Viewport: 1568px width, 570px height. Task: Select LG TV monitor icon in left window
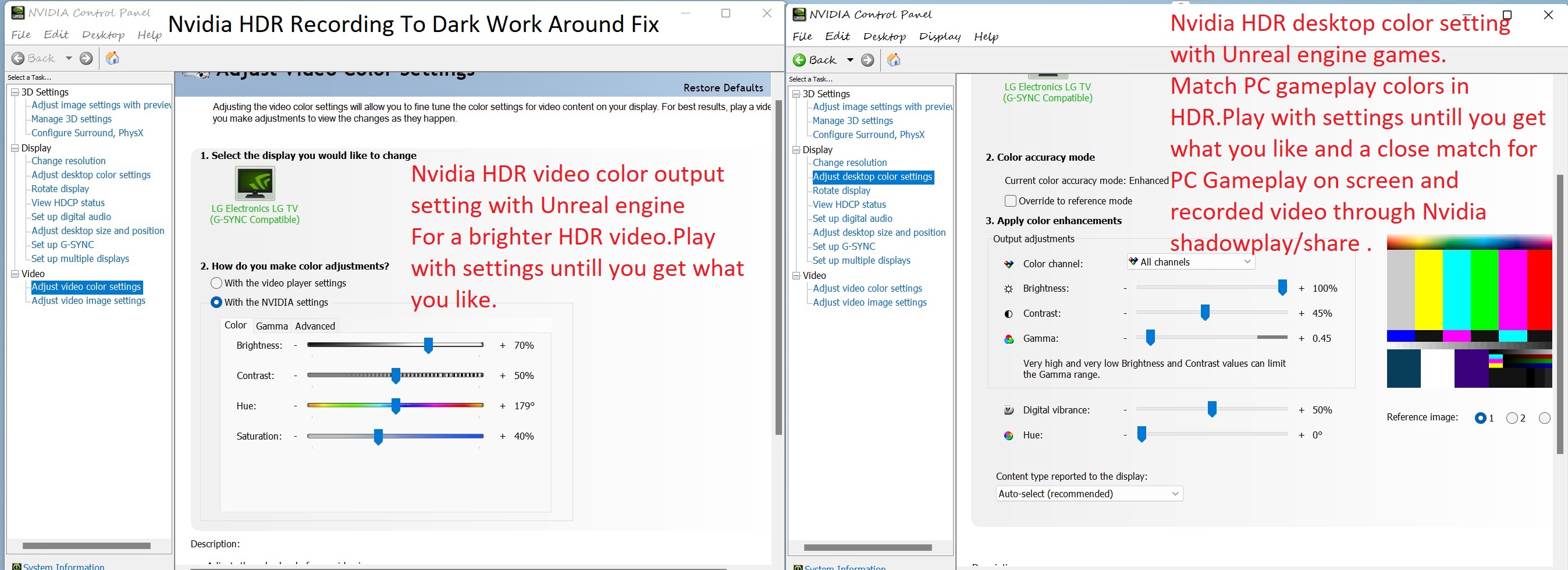coord(255,183)
